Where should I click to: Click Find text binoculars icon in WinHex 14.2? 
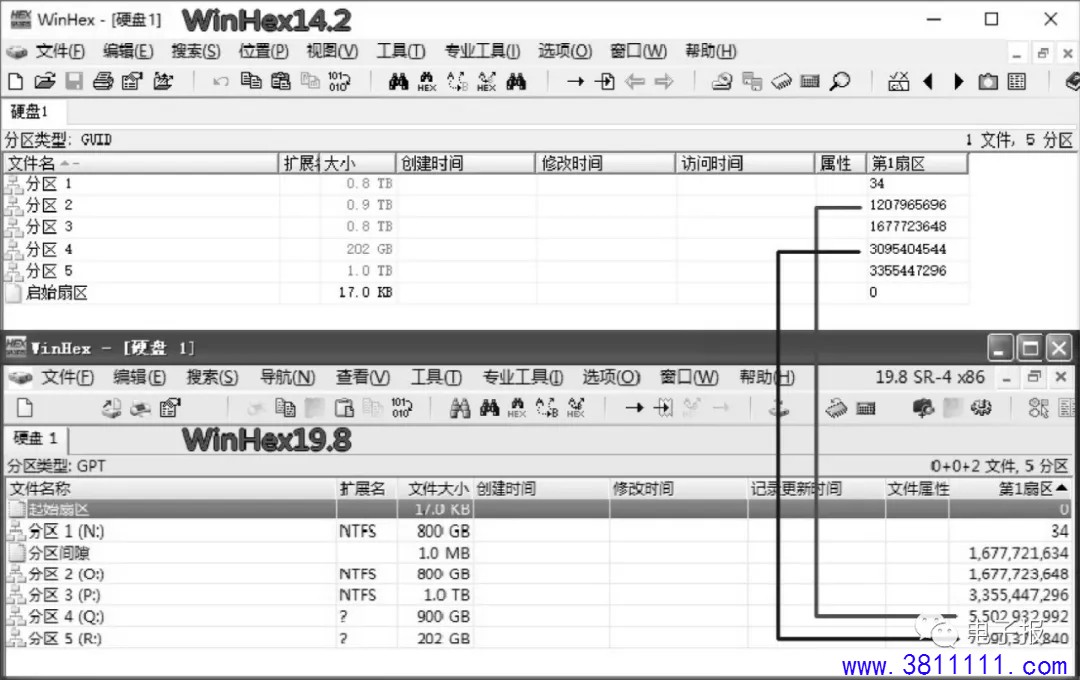(x=398, y=81)
